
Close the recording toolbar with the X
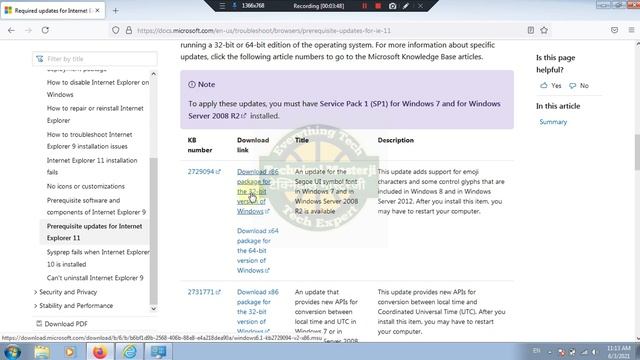[420, 6]
